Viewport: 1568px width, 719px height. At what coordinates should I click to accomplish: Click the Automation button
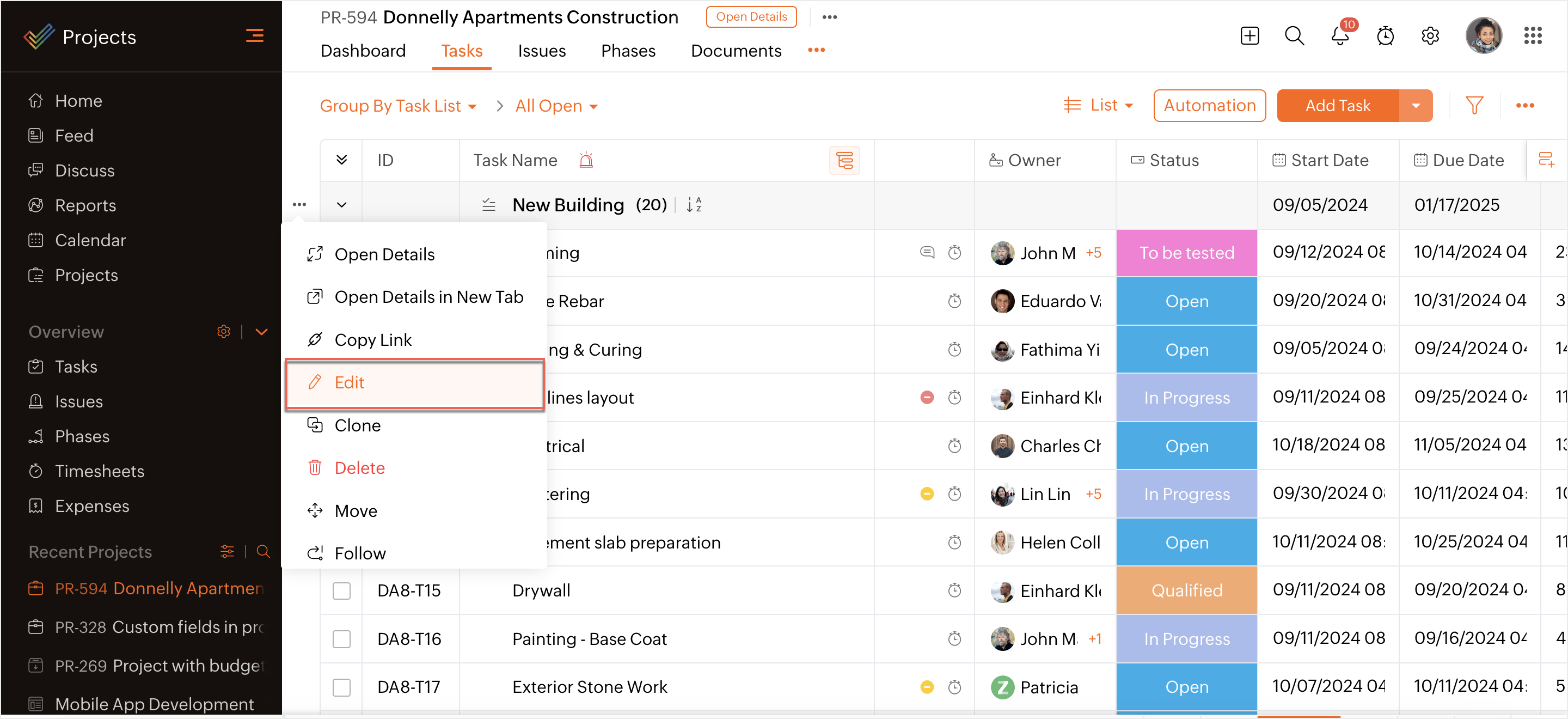(x=1209, y=106)
